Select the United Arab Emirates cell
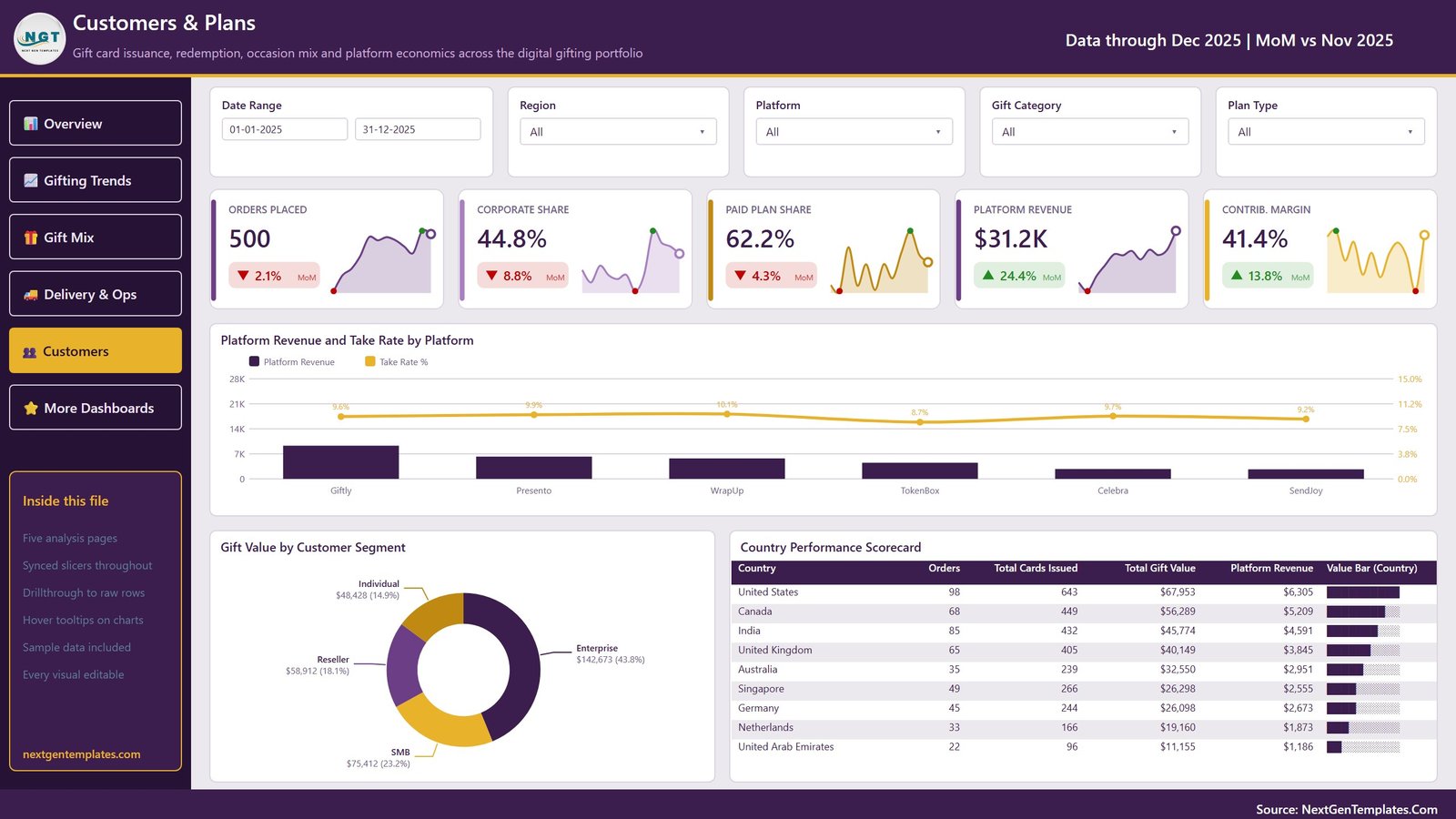The image size is (1456, 819). coord(785,747)
